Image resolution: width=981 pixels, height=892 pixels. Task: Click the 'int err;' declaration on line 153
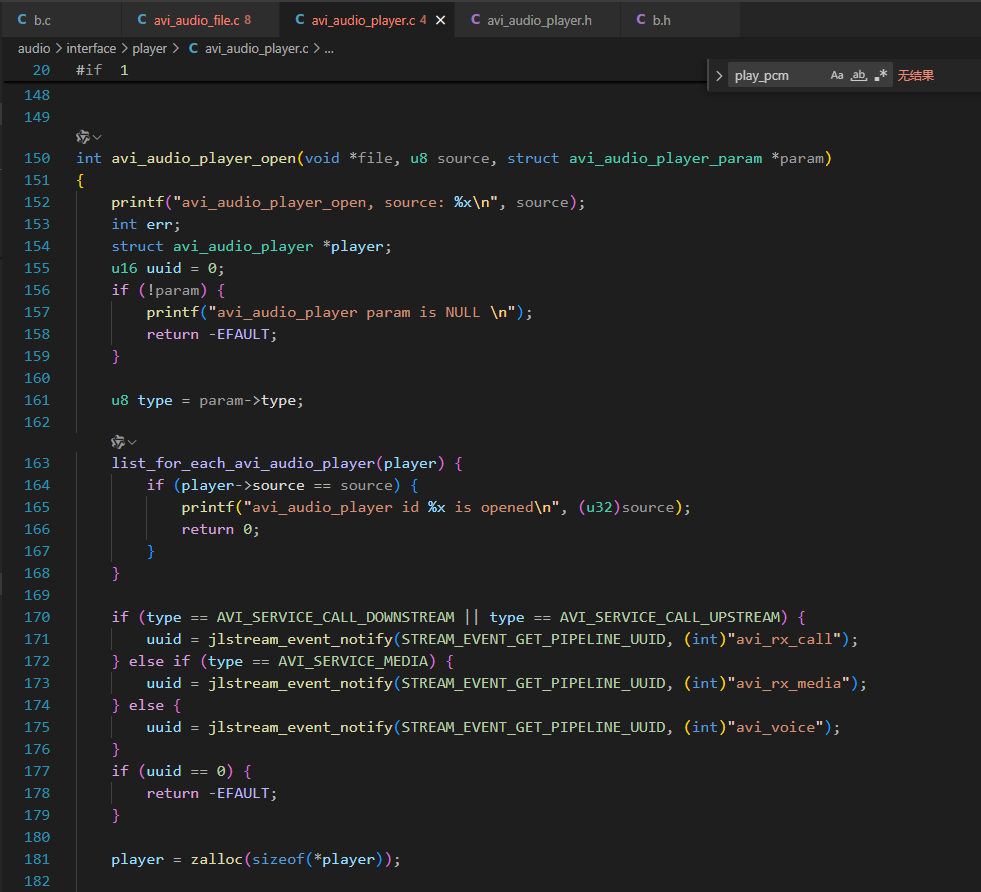click(x=146, y=224)
